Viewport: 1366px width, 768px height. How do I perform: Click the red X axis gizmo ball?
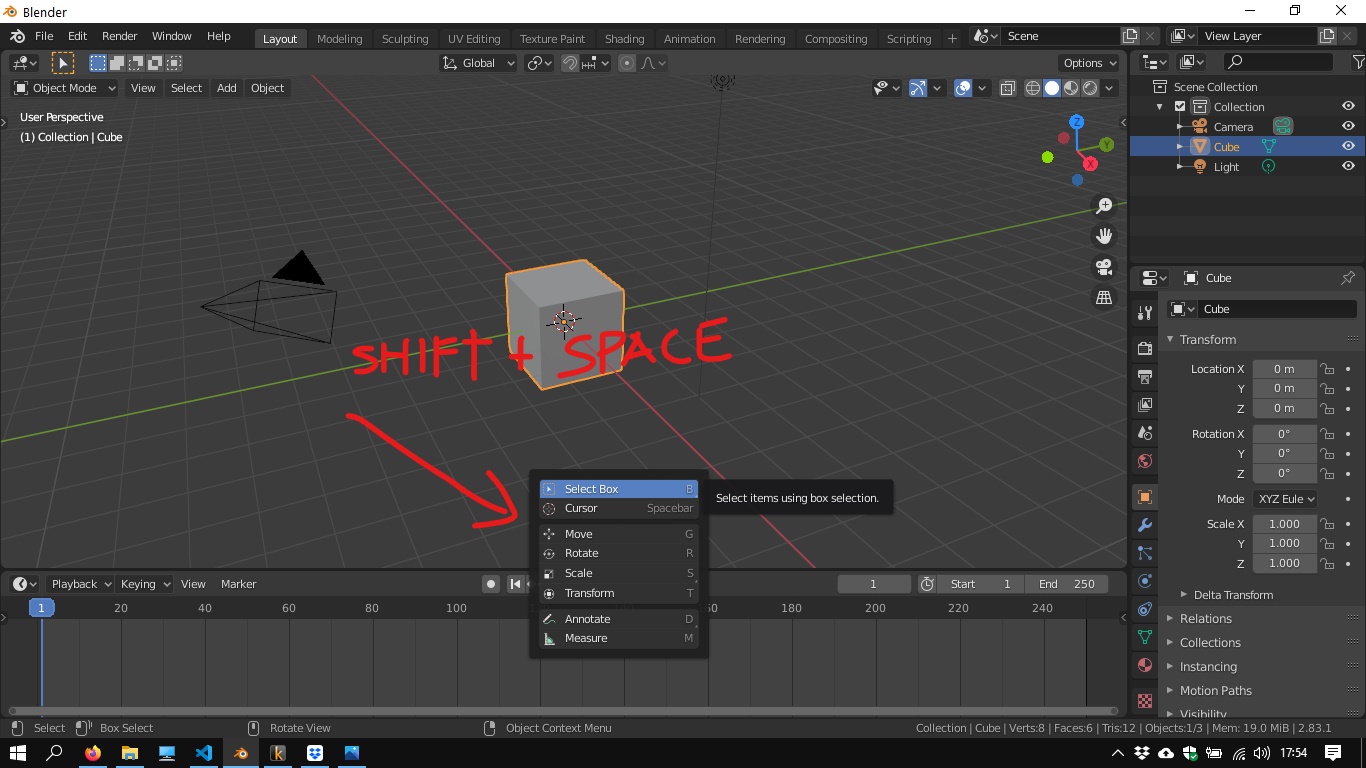click(x=1090, y=163)
